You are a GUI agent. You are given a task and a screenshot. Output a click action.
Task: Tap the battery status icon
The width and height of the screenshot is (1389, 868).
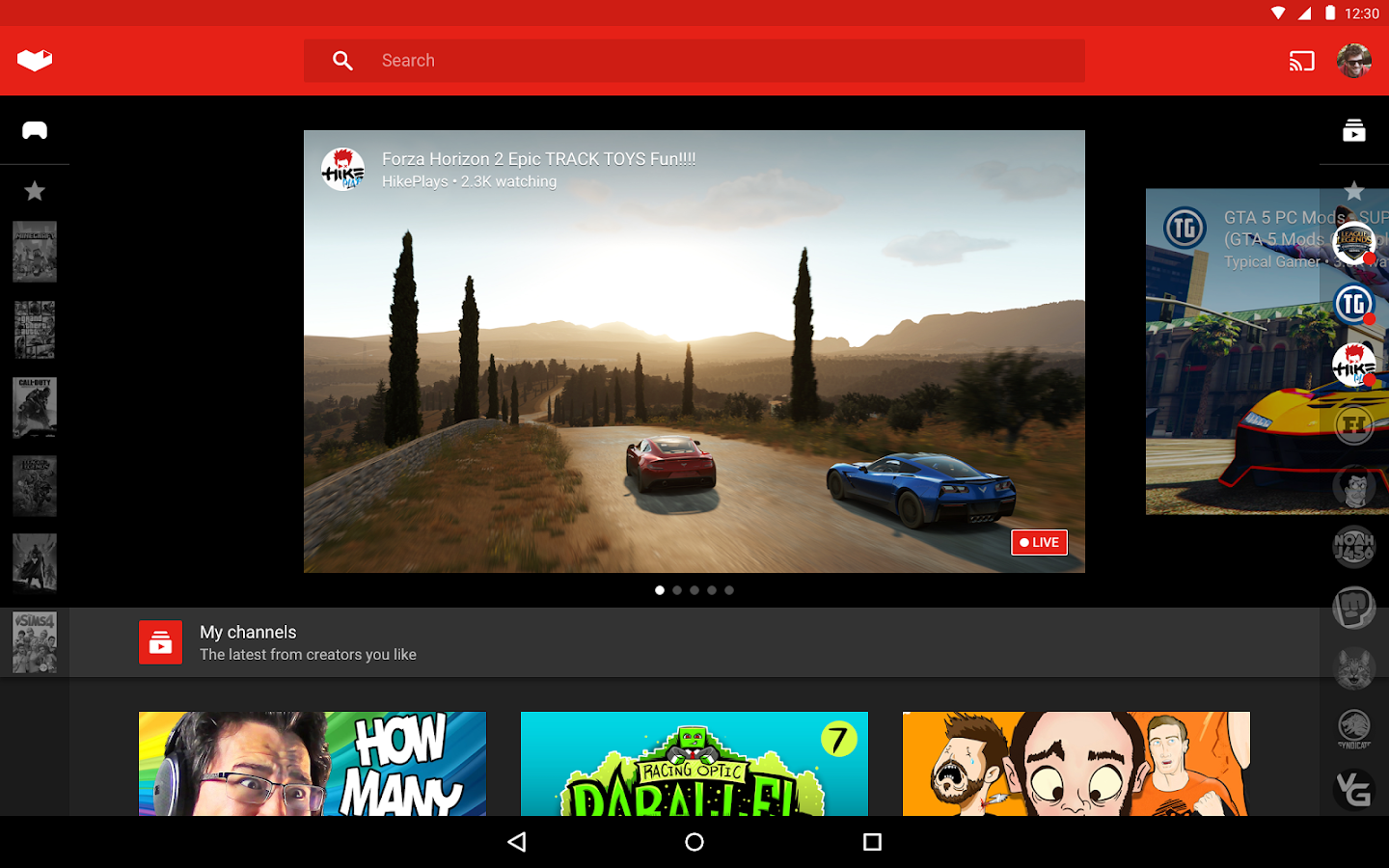[1330, 14]
